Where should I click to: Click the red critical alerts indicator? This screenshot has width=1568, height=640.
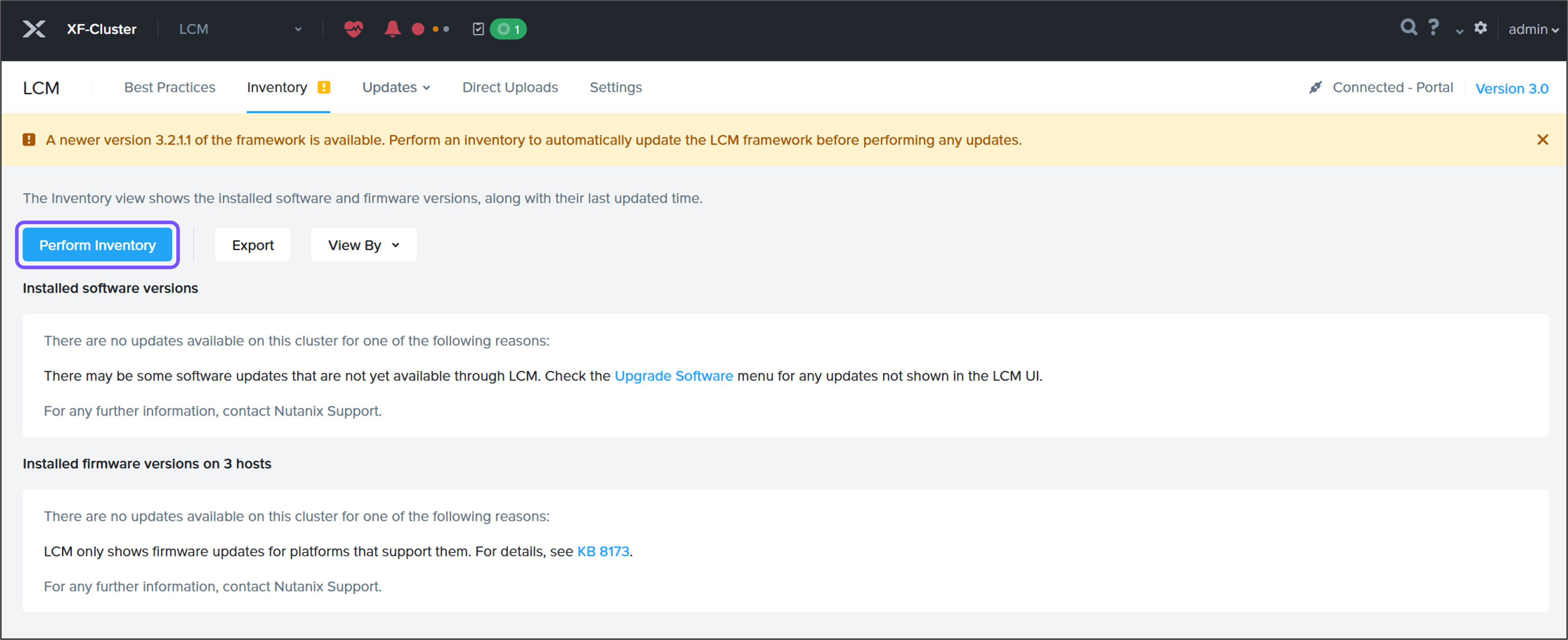coord(418,28)
